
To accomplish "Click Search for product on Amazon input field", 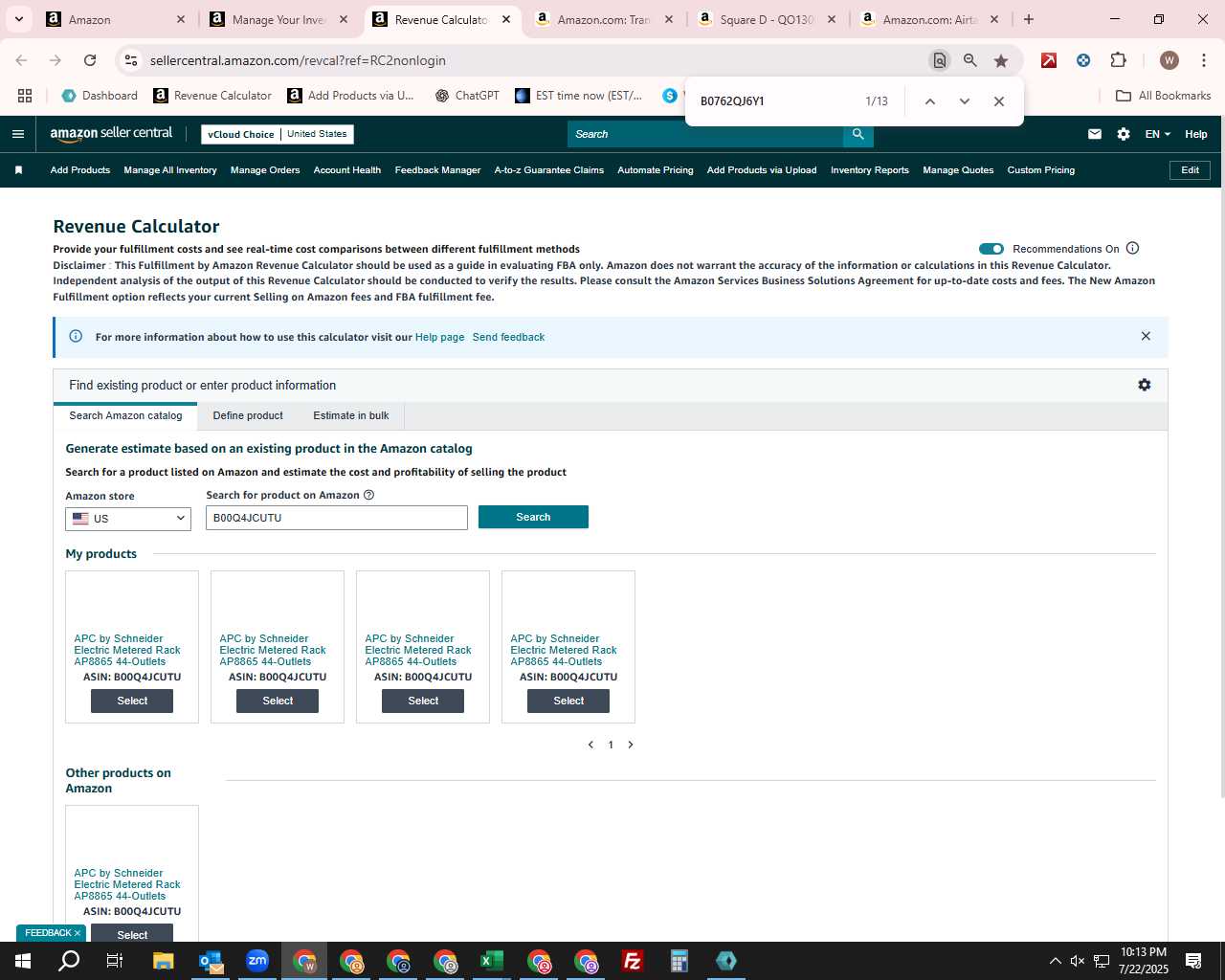I will click(337, 518).
